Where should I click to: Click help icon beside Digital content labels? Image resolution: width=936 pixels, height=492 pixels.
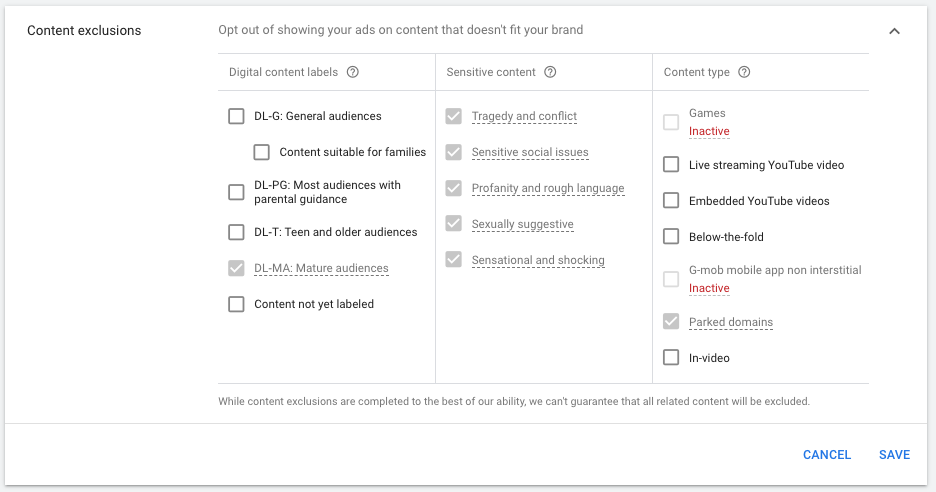click(x=353, y=72)
